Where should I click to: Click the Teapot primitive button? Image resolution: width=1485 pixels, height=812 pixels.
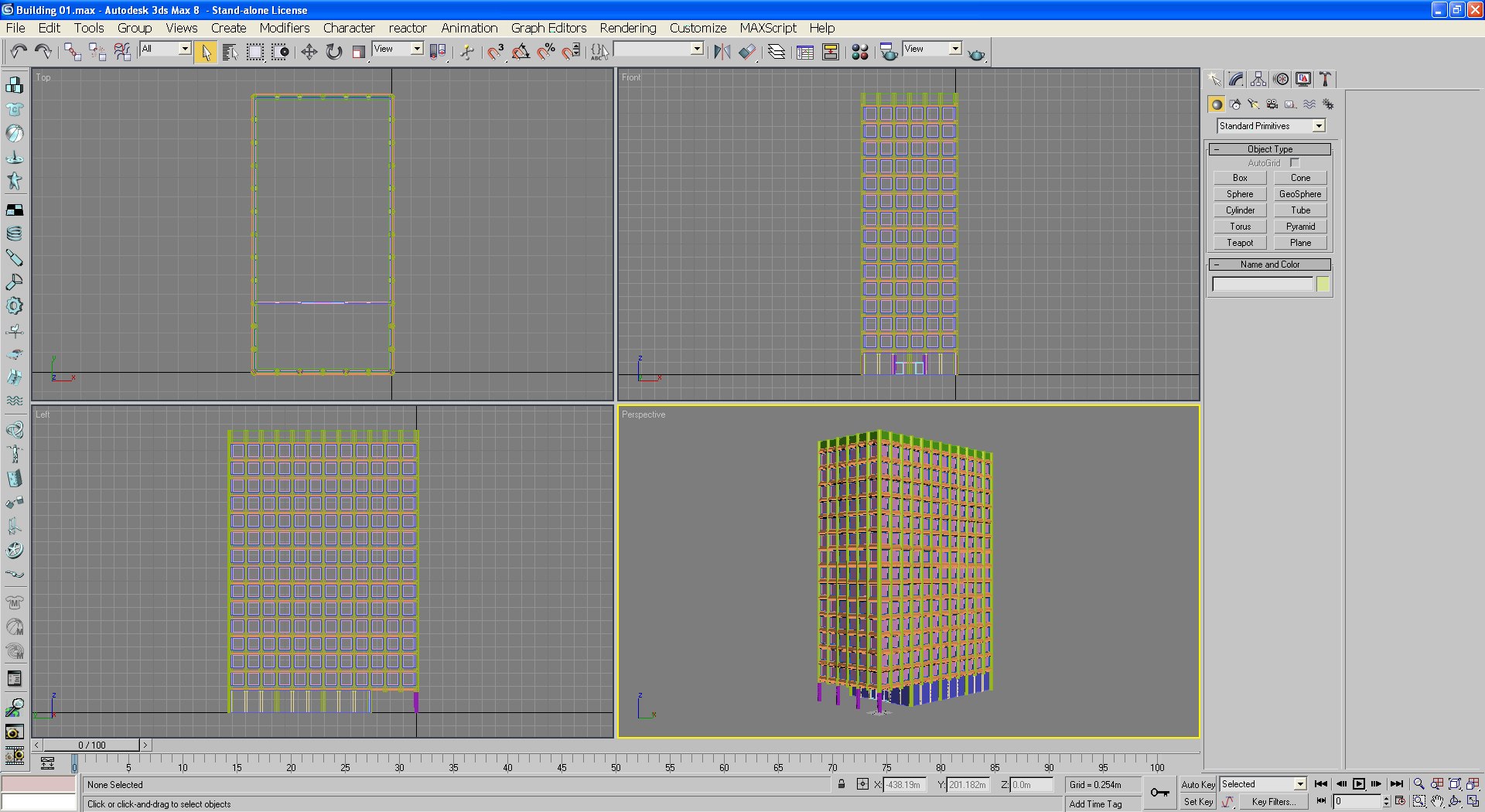click(1240, 243)
